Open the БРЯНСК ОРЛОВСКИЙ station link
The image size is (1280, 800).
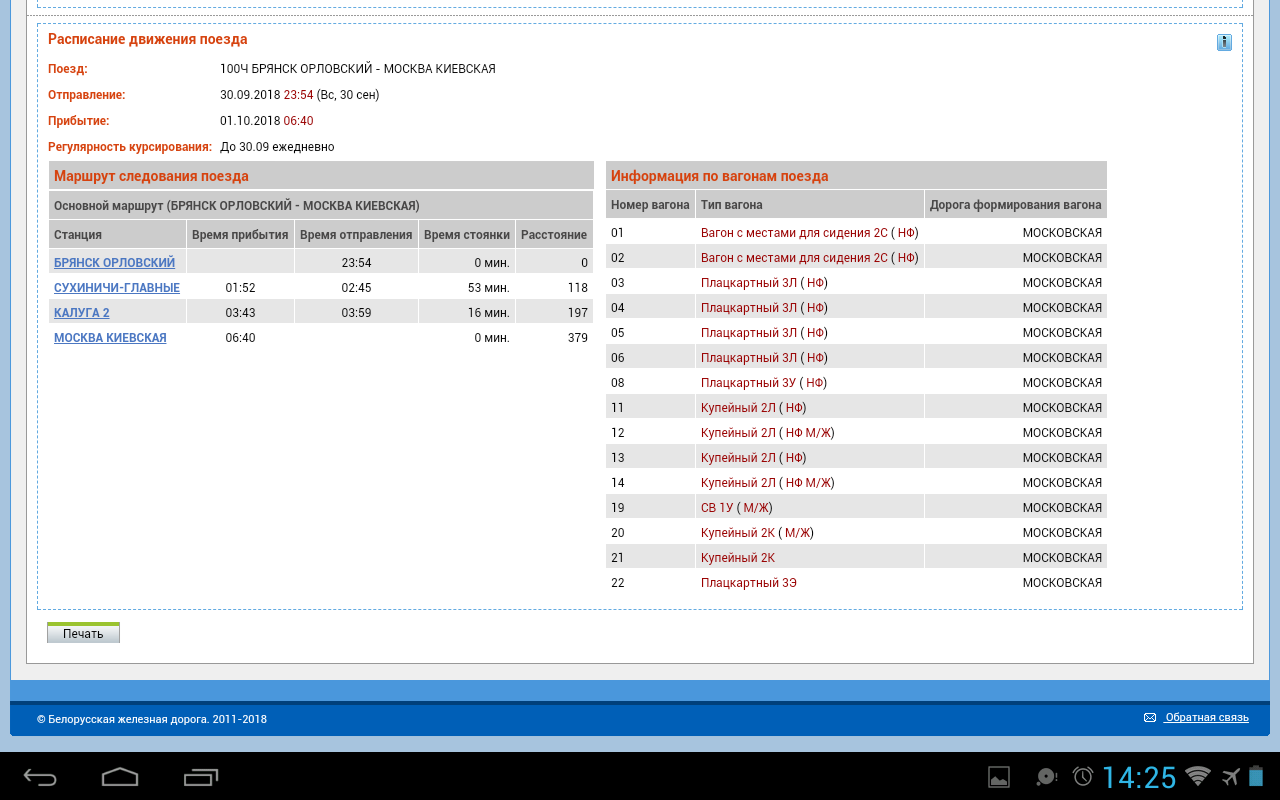[x=114, y=263]
